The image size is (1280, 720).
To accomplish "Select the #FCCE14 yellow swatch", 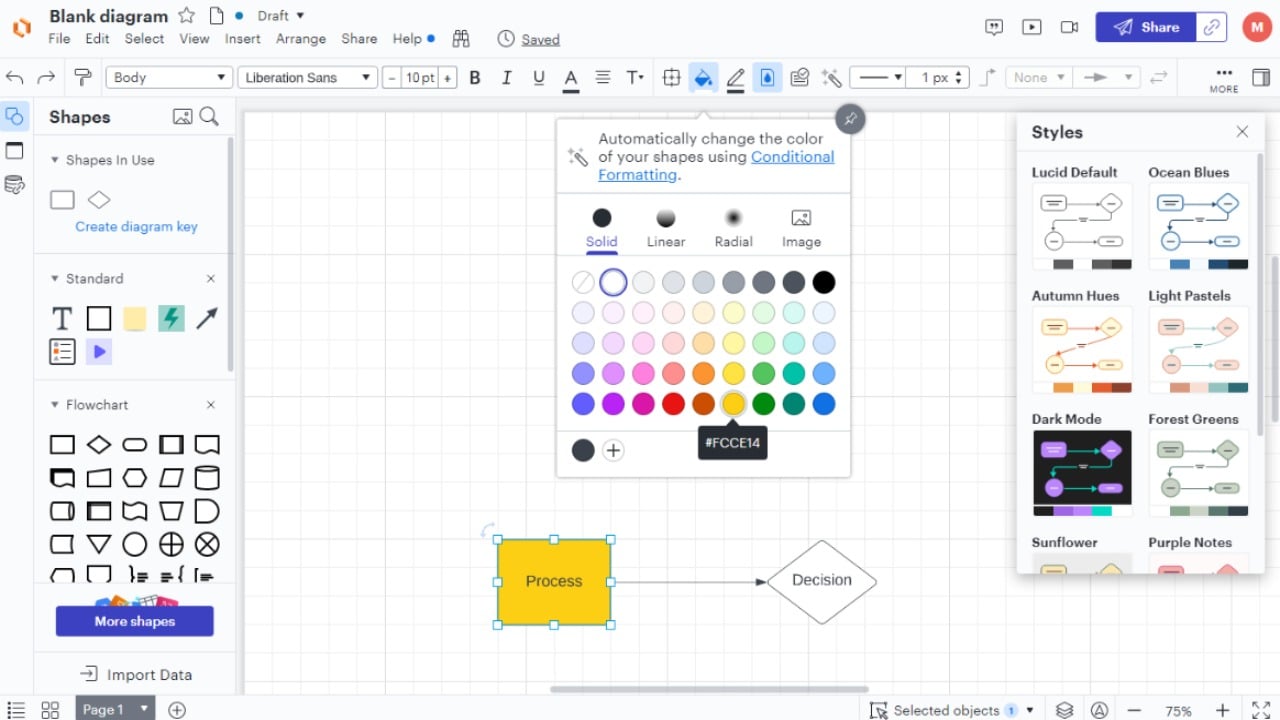I will pos(734,404).
